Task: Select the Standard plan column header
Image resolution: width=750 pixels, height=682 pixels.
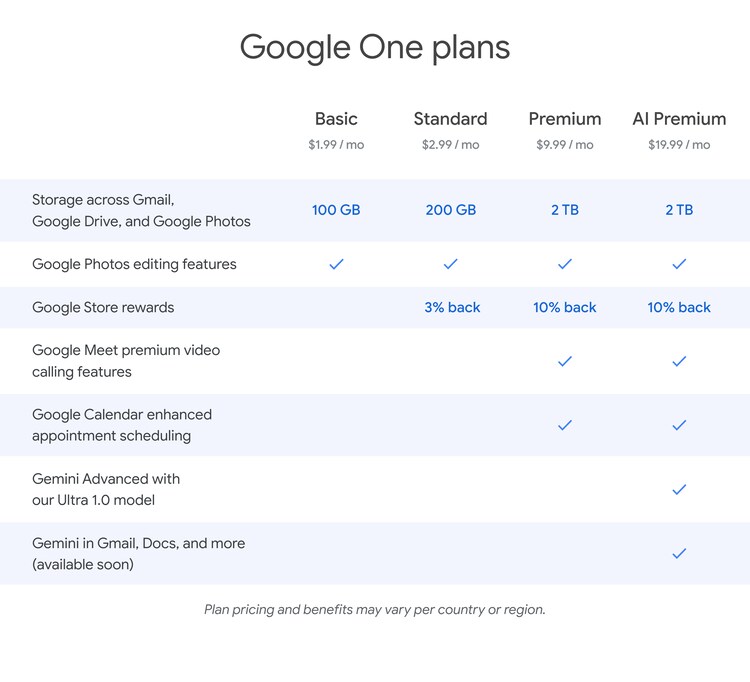Action: click(x=450, y=119)
